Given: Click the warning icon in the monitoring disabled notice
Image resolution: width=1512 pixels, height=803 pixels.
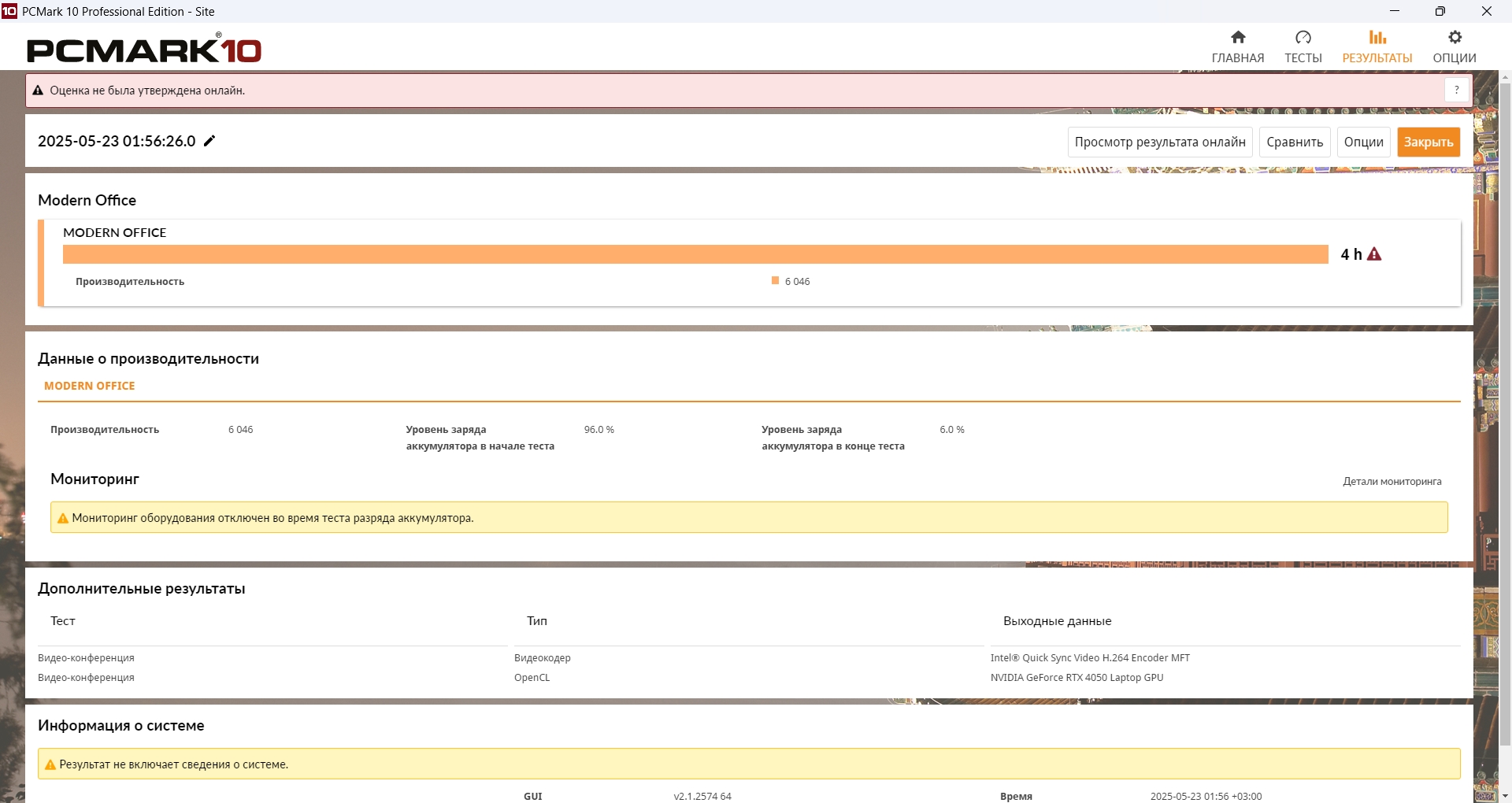Looking at the screenshot, I should [x=63, y=519].
